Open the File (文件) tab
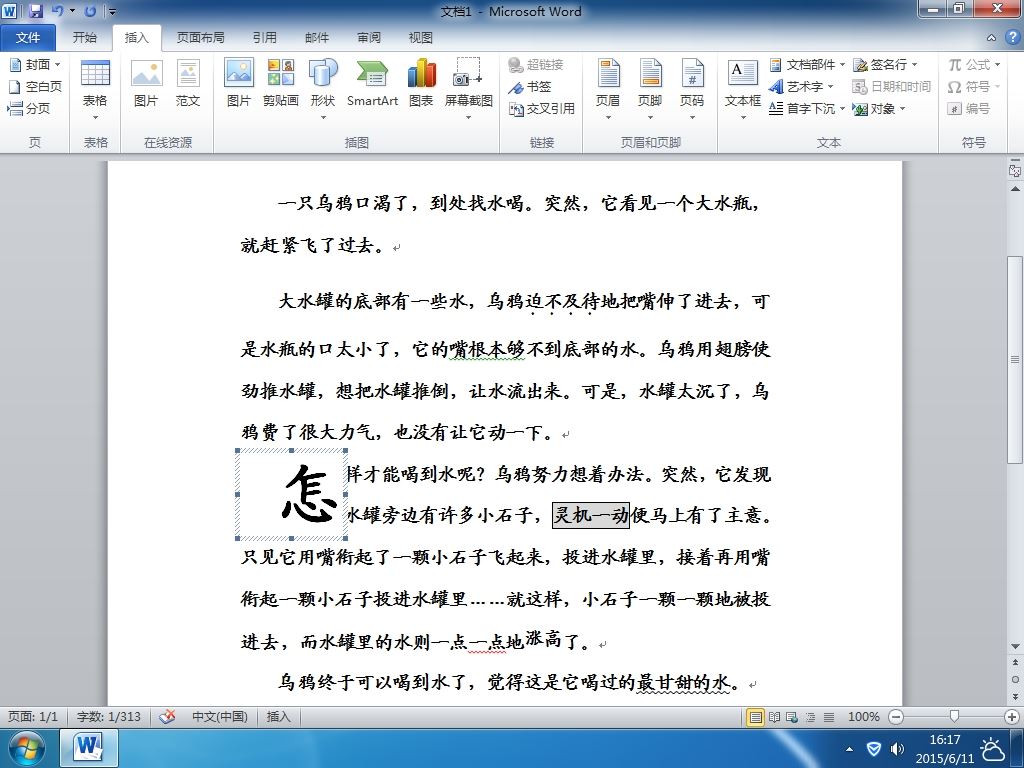 click(27, 38)
